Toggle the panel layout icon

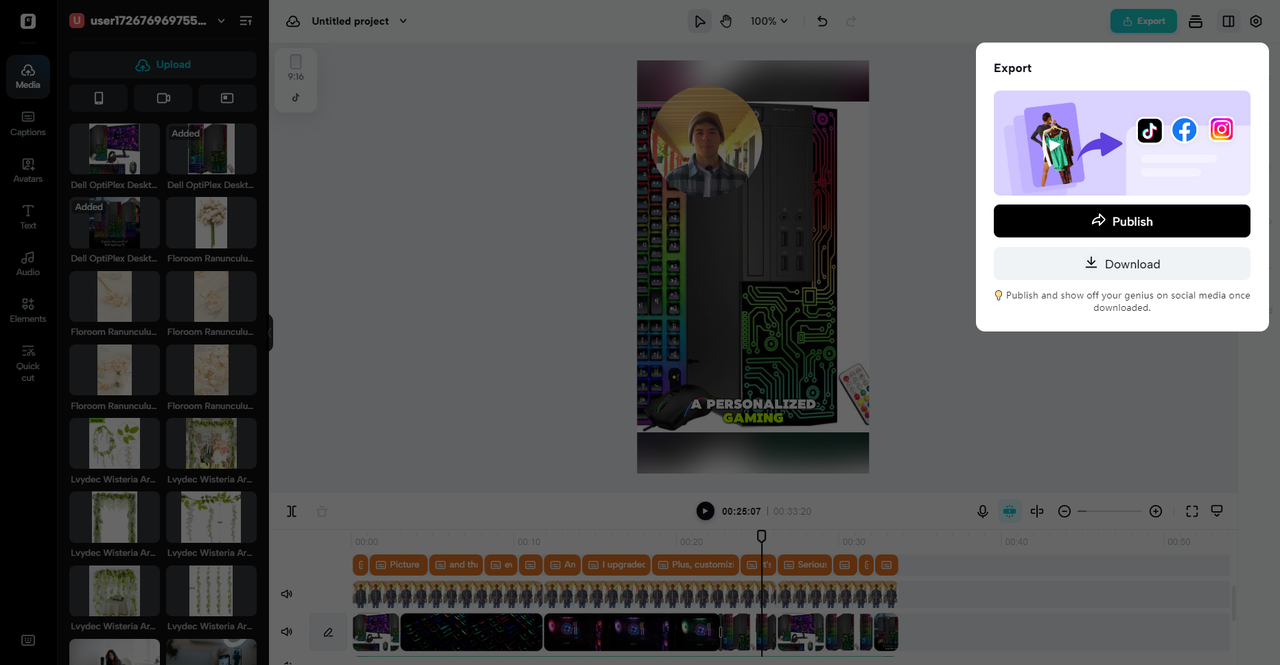(x=1228, y=21)
